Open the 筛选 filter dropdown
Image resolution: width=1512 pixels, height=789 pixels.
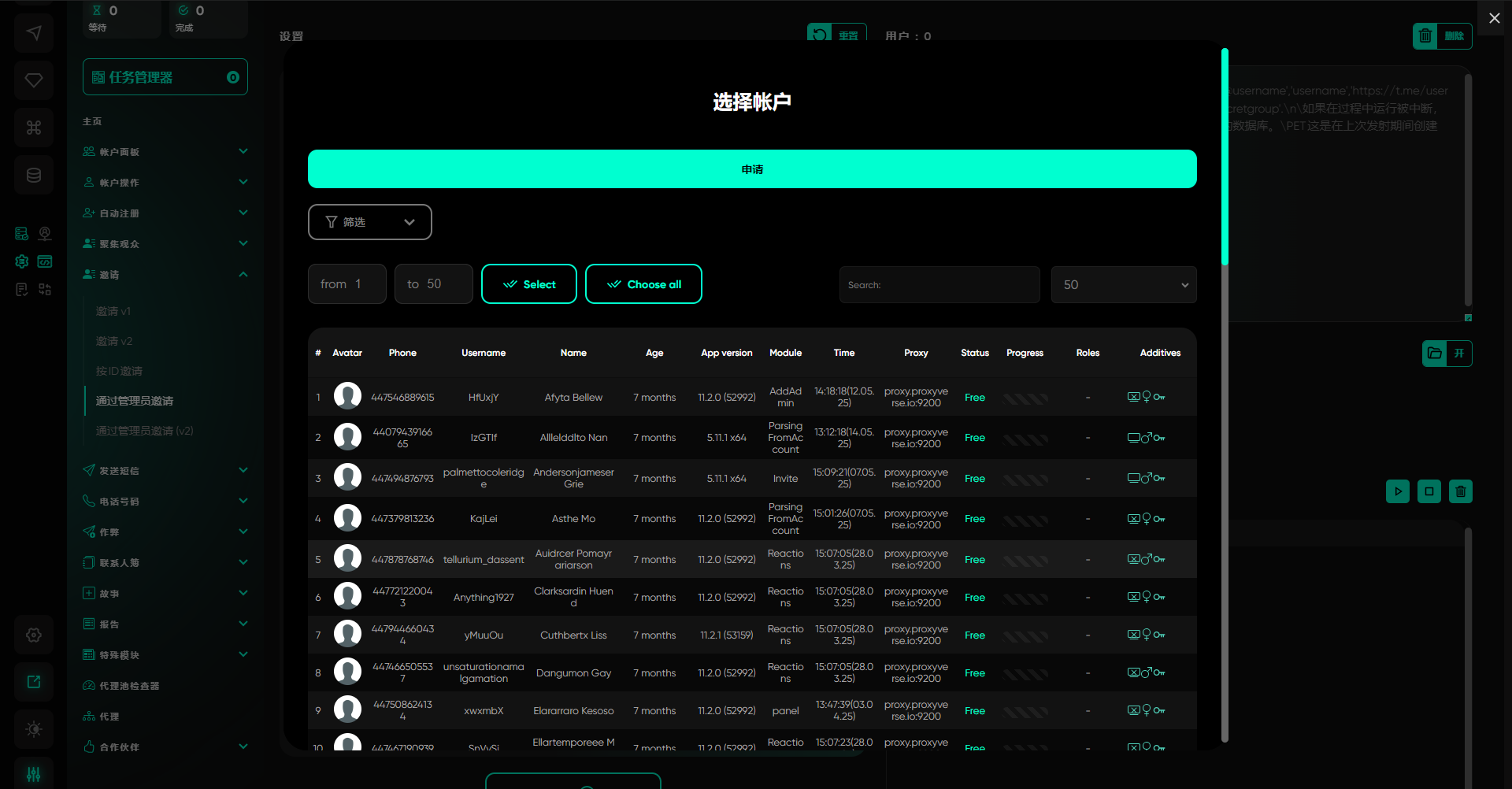coord(369,222)
